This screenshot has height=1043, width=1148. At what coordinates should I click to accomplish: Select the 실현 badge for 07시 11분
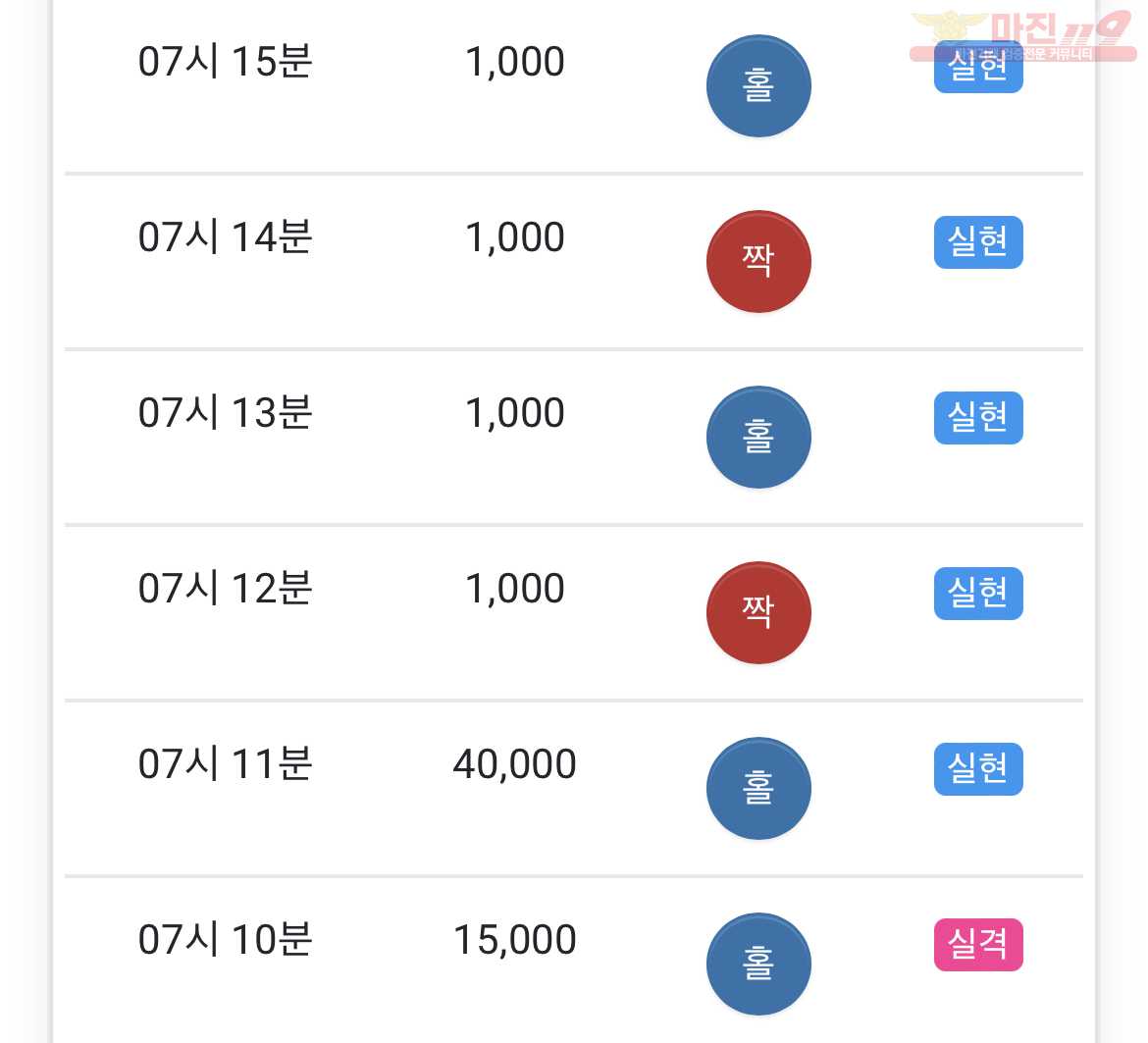coord(978,769)
